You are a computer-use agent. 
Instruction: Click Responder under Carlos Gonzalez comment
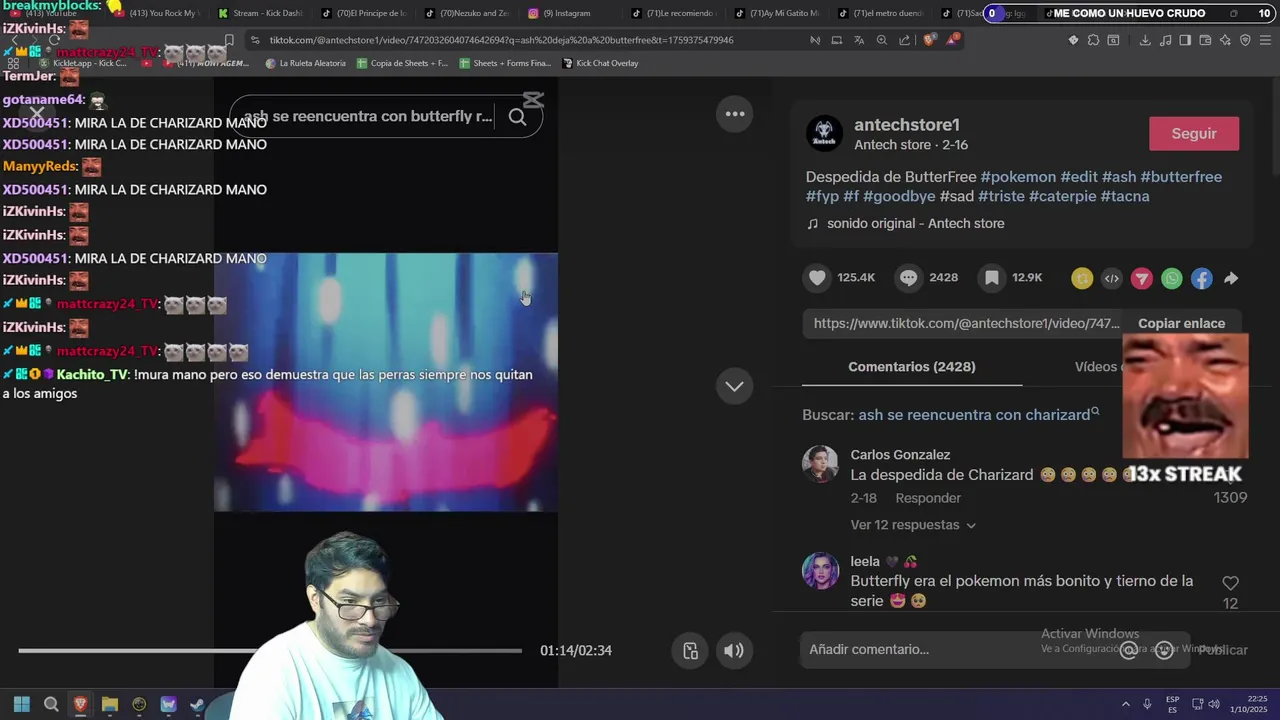point(928,498)
